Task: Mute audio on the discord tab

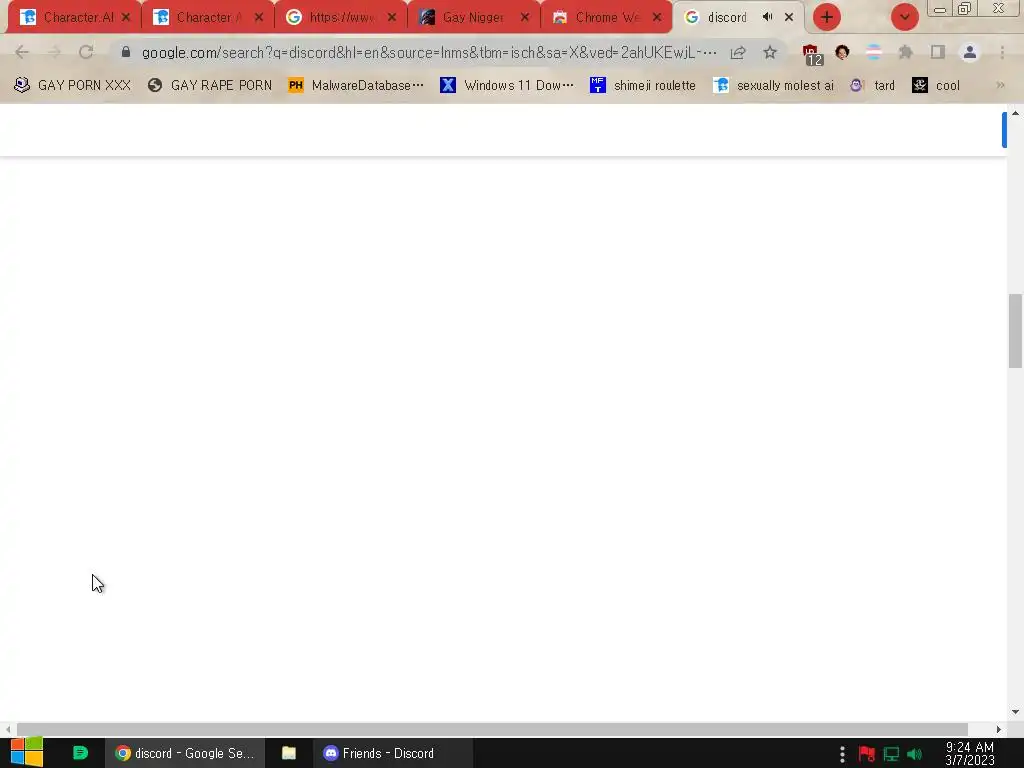Action: click(767, 17)
